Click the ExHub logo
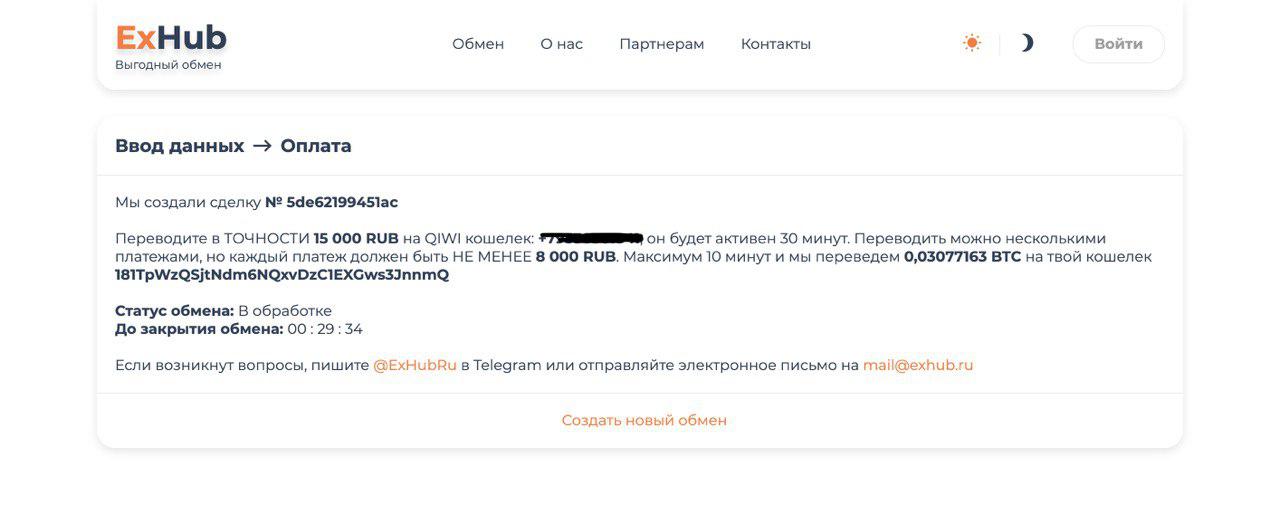Image resolution: width=1280 pixels, height=505 pixels. (171, 38)
